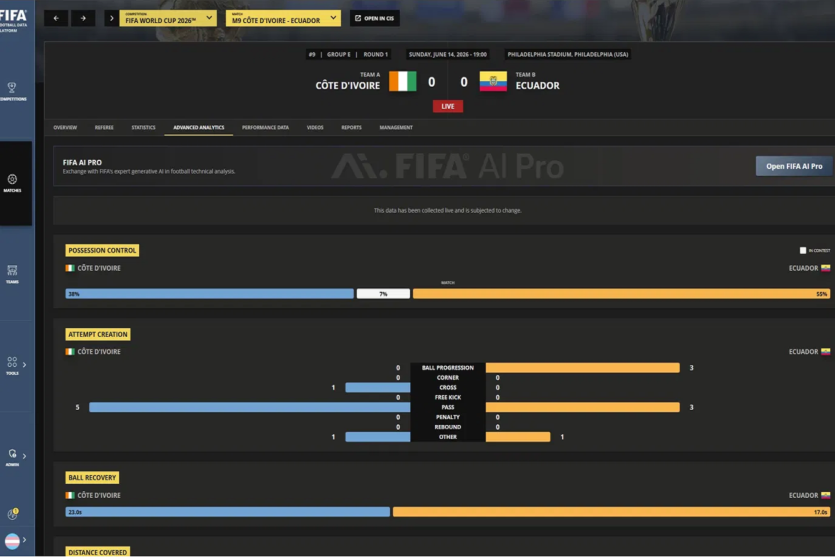The image size is (835, 557).
Task: Click the white 7% in-contest possession bar
Action: click(x=383, y=294)
